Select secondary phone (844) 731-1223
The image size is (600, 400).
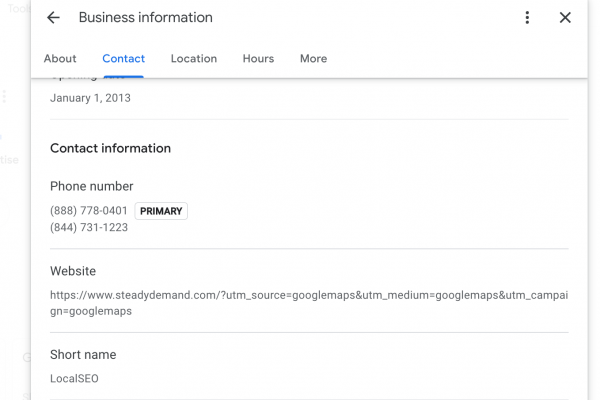(x=89, y=227)
